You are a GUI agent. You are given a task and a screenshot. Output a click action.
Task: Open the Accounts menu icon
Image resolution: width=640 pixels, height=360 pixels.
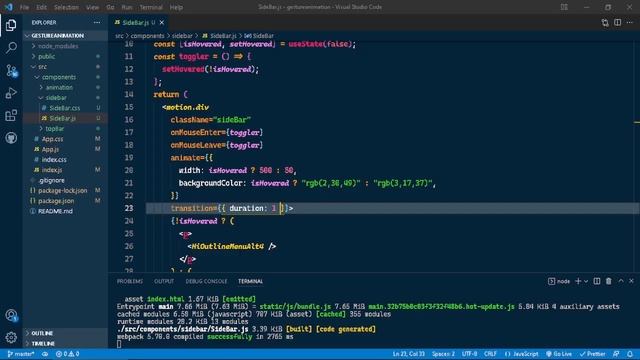(x=11, y=316)
